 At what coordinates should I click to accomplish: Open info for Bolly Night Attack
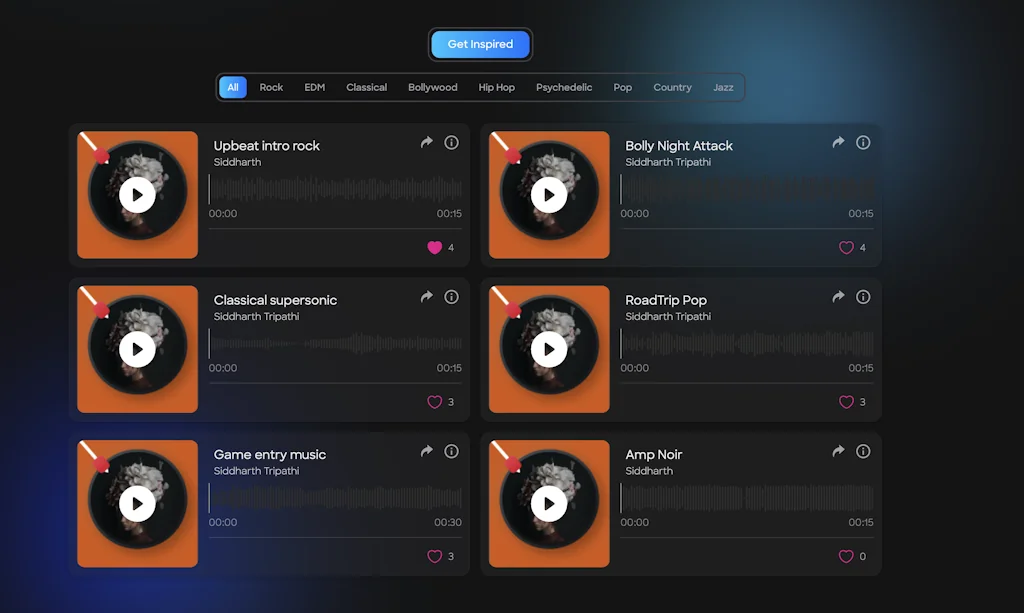pos(863,142)
